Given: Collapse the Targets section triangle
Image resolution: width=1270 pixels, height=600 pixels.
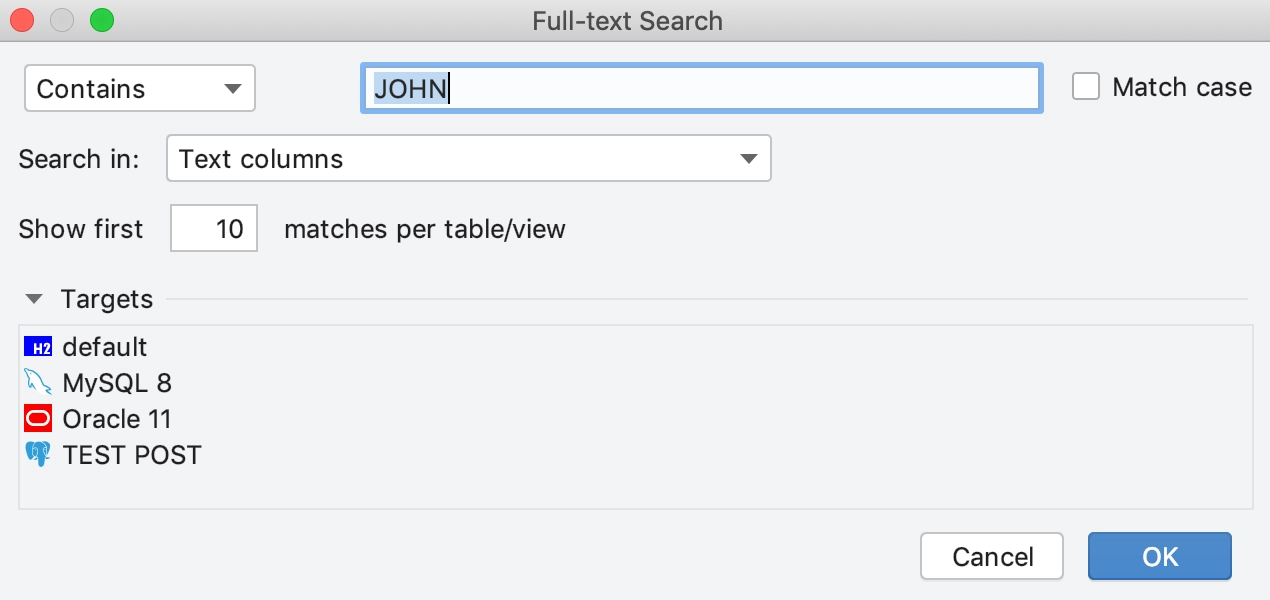Looking at the screenshot, I should click(x=35, y=299).
